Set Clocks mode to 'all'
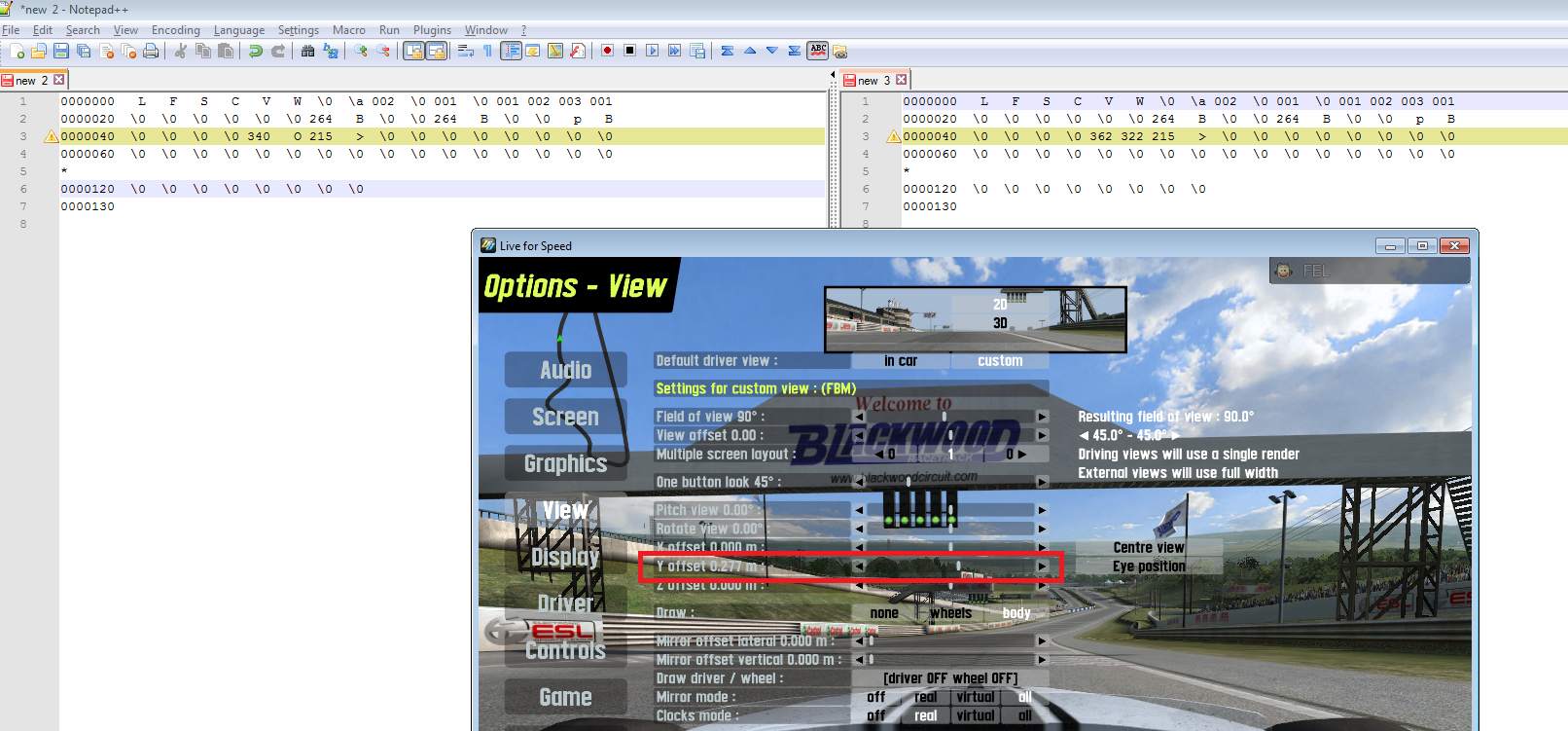1568x731 pixels. tap(1025, 715)
